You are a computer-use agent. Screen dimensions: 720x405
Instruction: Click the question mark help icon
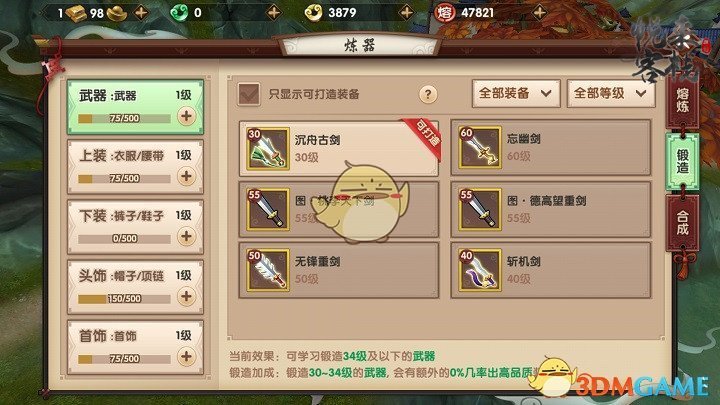[x=428, y=95]
